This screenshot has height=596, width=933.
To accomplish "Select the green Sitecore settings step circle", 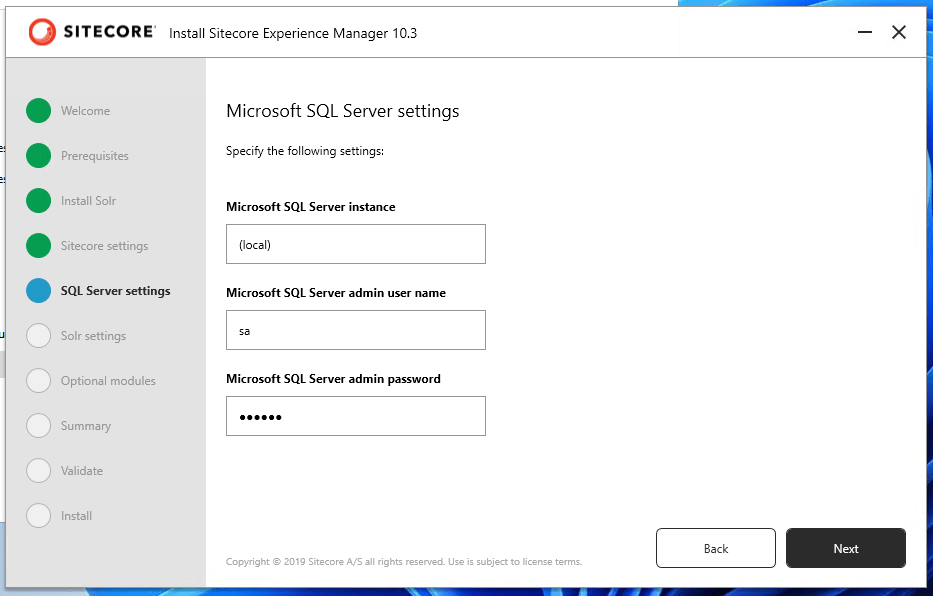I will click(38, 246).
